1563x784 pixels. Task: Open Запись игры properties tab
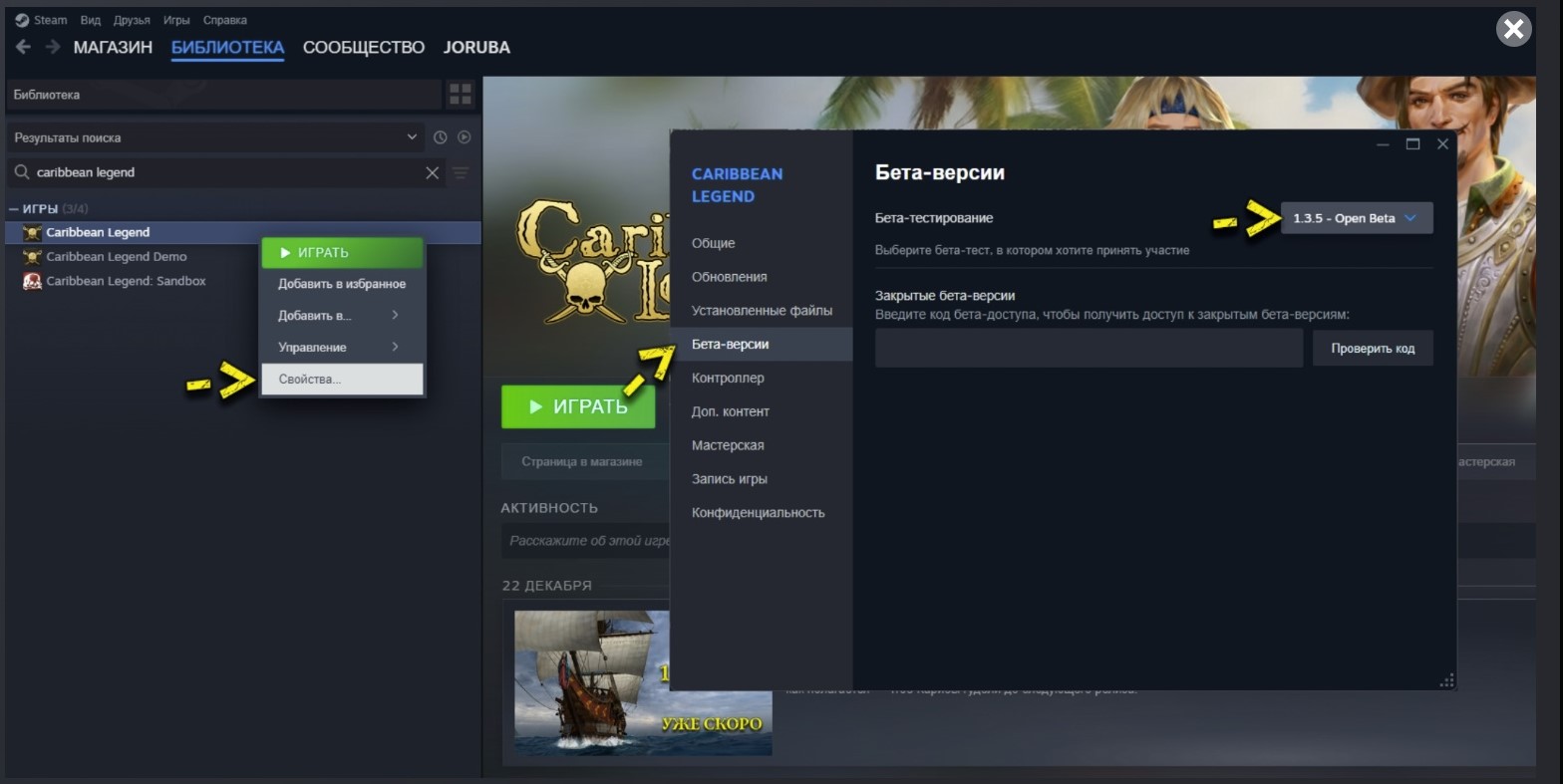click(762, 479)
